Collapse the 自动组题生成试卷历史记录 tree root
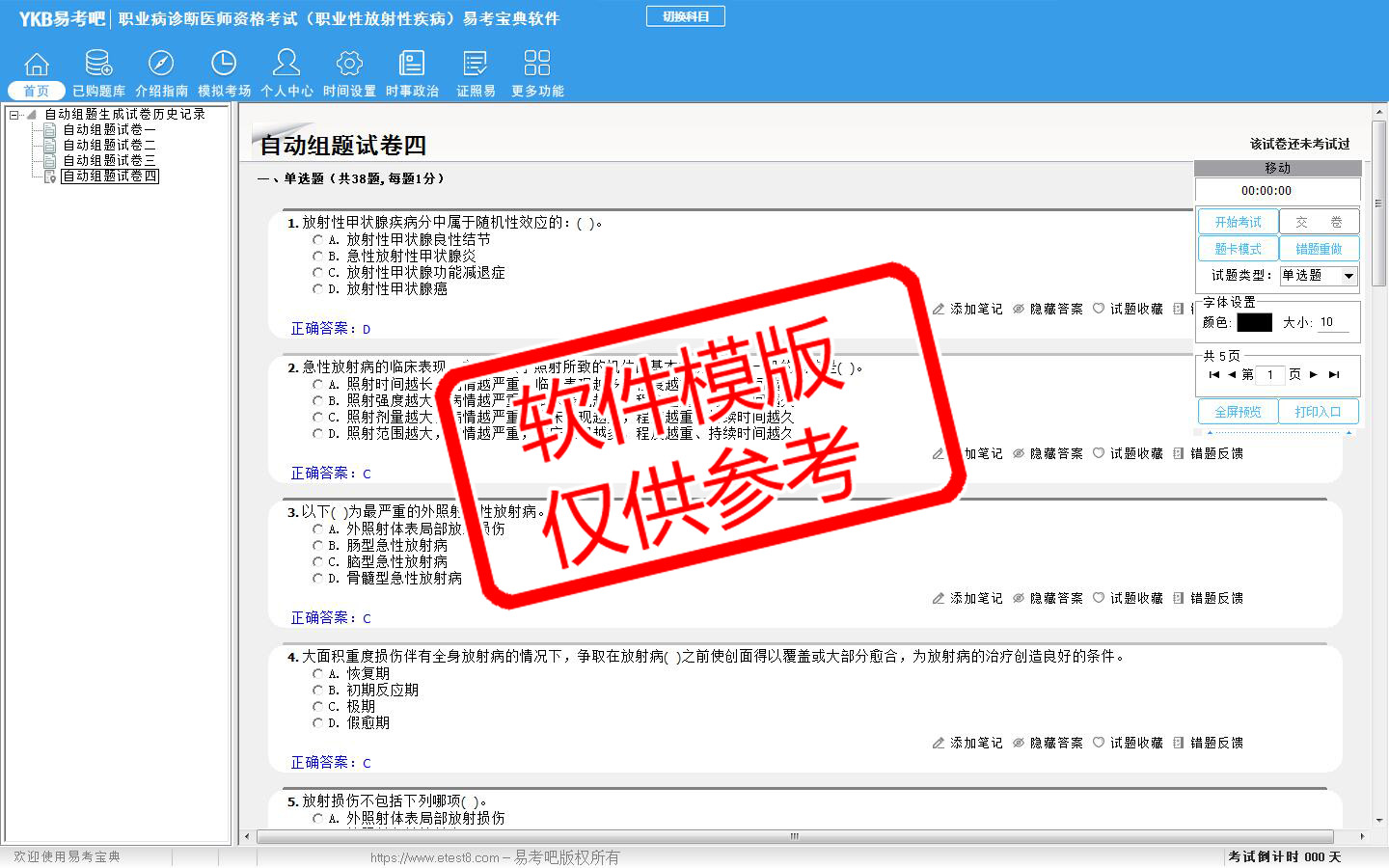This screenshot has height=868, width=1389. pos(14,115)
